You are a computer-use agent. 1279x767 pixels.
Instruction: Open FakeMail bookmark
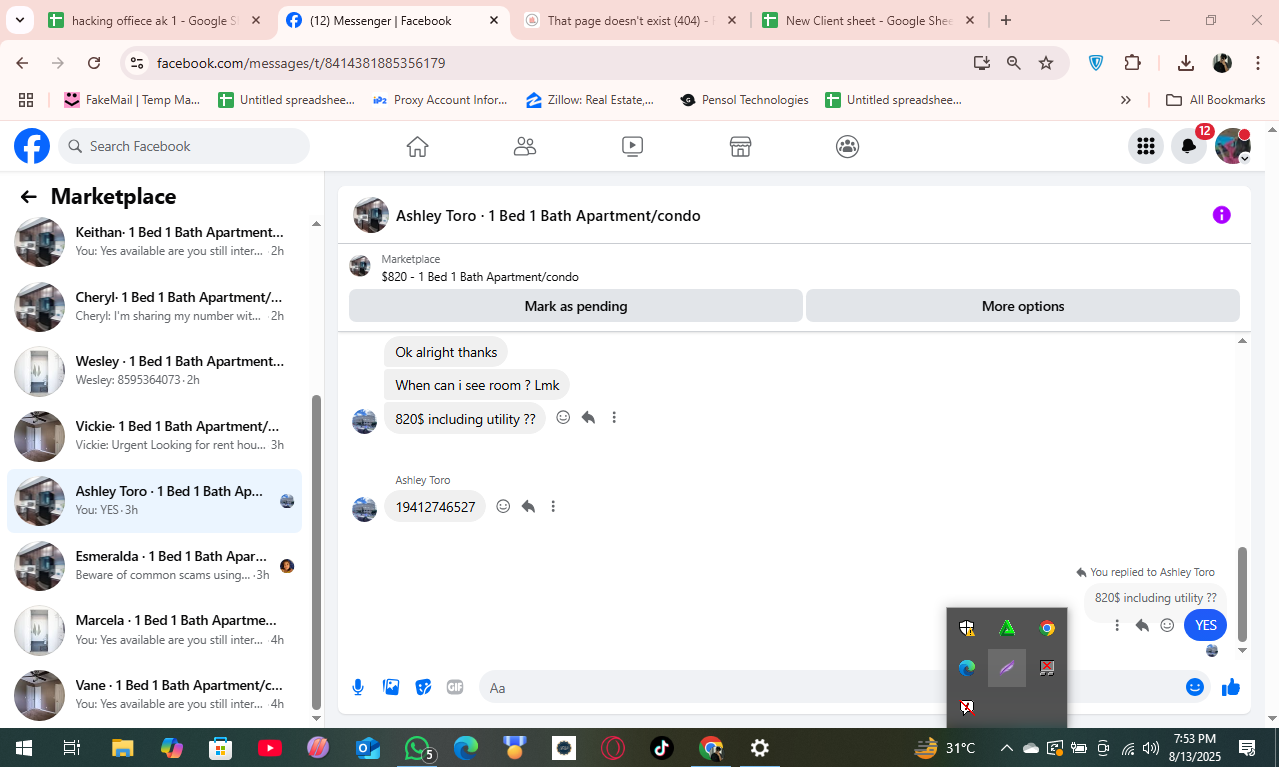(x=132, y=100)
